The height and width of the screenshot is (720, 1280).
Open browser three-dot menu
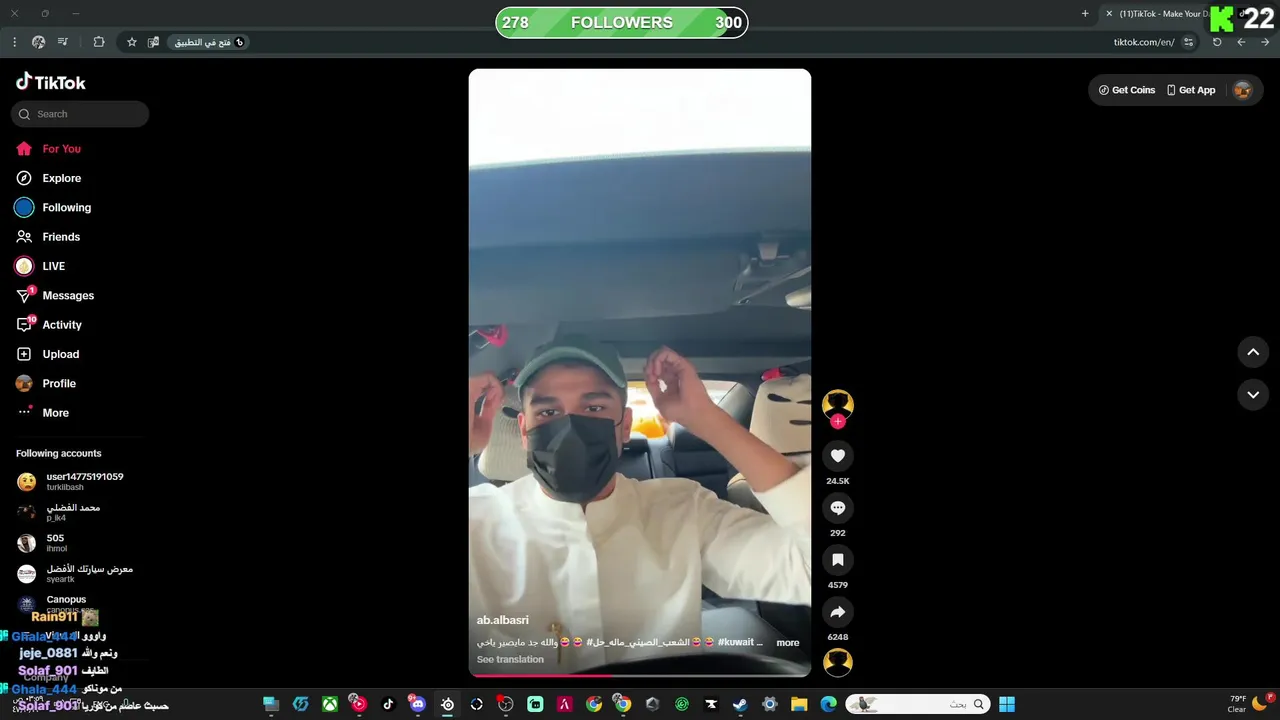pyautogui.click(x=14, y=42)
